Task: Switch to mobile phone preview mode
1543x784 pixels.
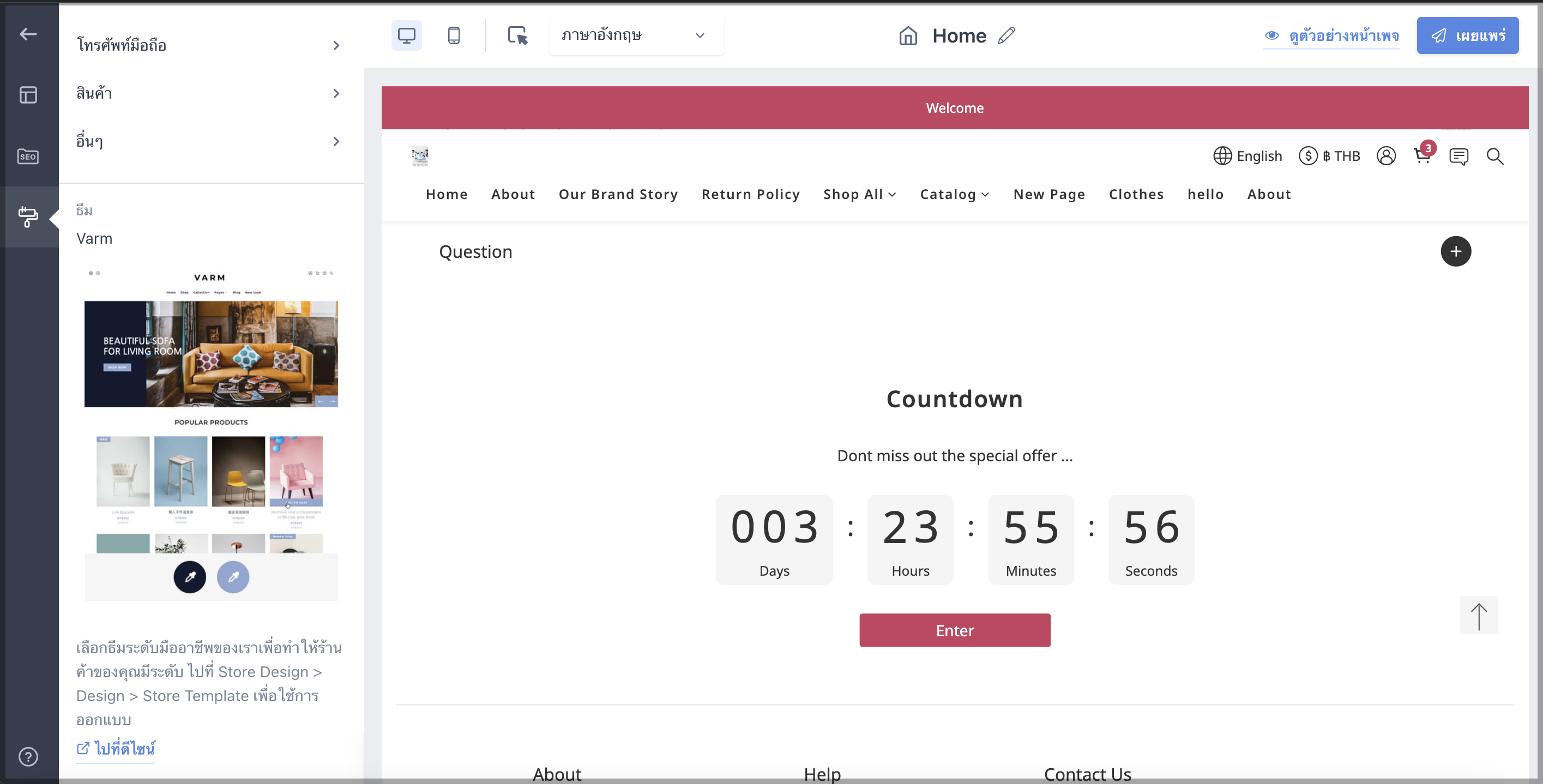Action: pos(454,35)
